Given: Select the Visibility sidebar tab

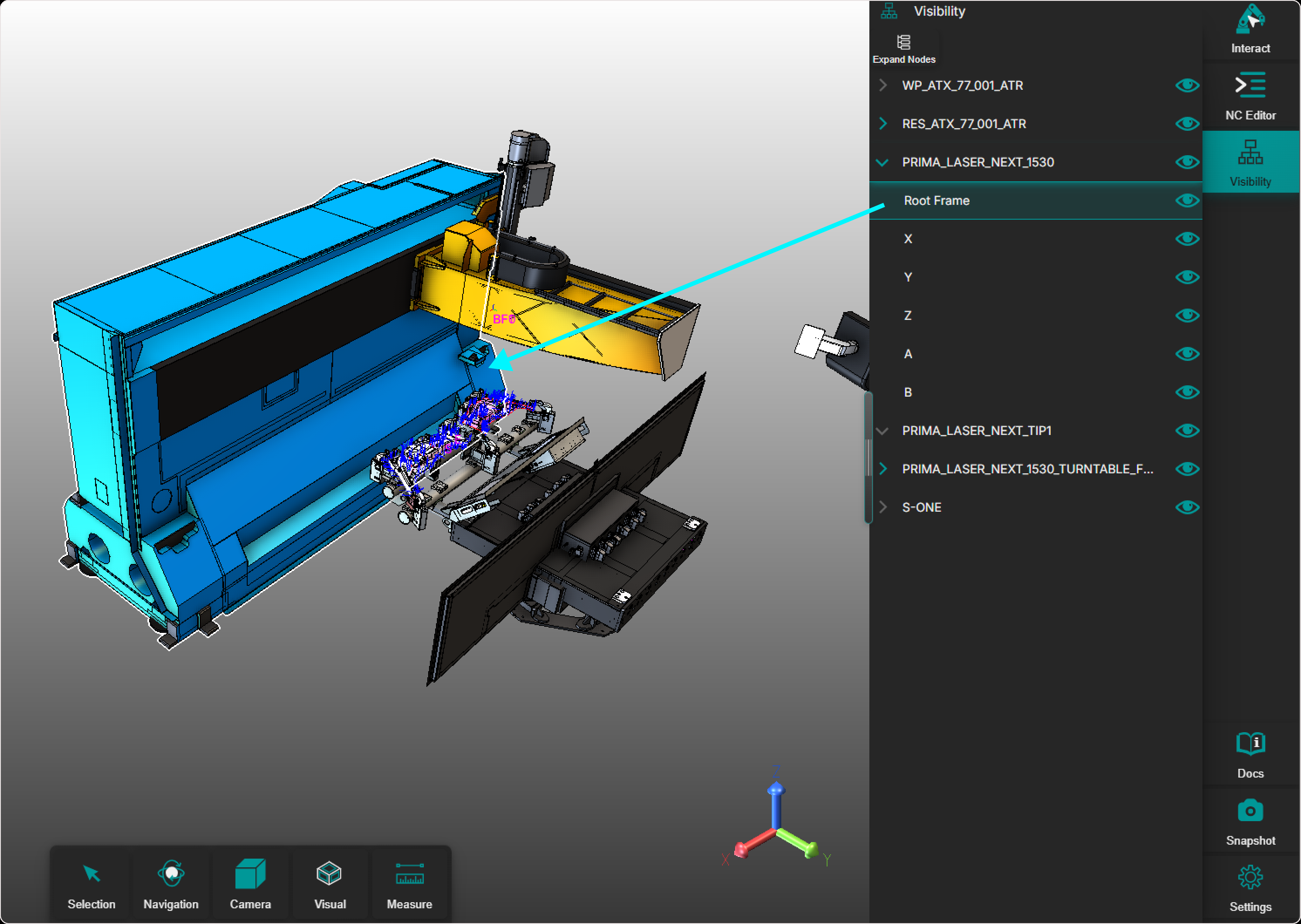Looking at the screenshot, I should (x=1250, y=163).
